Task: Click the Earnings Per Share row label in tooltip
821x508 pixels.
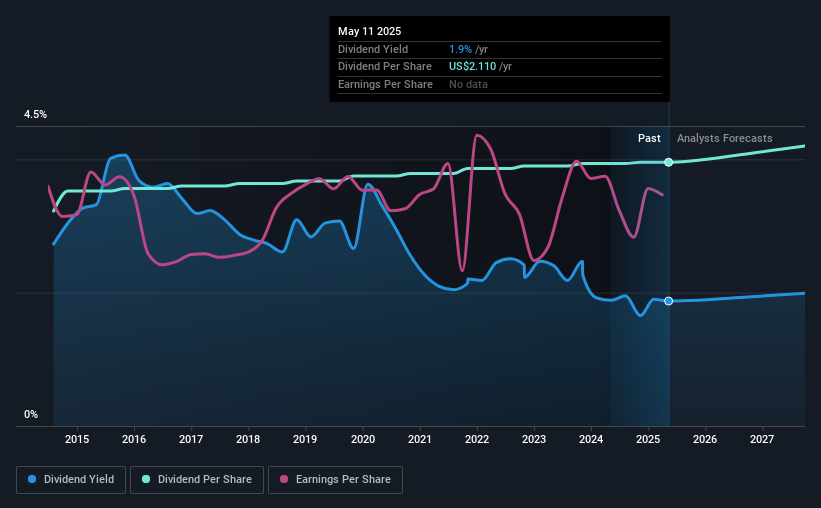Action: point(385,84)
